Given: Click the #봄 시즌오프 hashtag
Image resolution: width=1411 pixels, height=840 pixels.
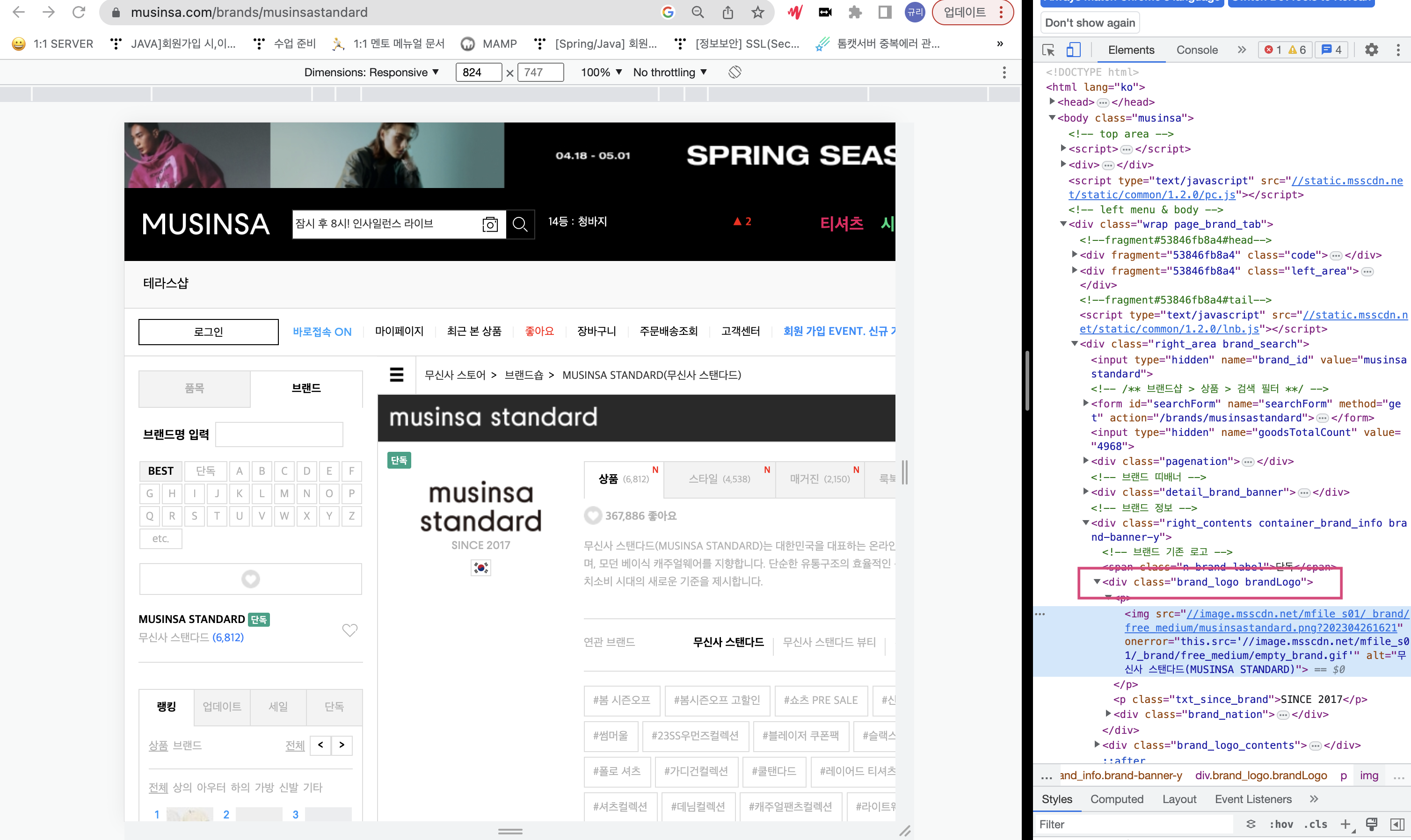Looking at the screenshot, I should point(621,700).
